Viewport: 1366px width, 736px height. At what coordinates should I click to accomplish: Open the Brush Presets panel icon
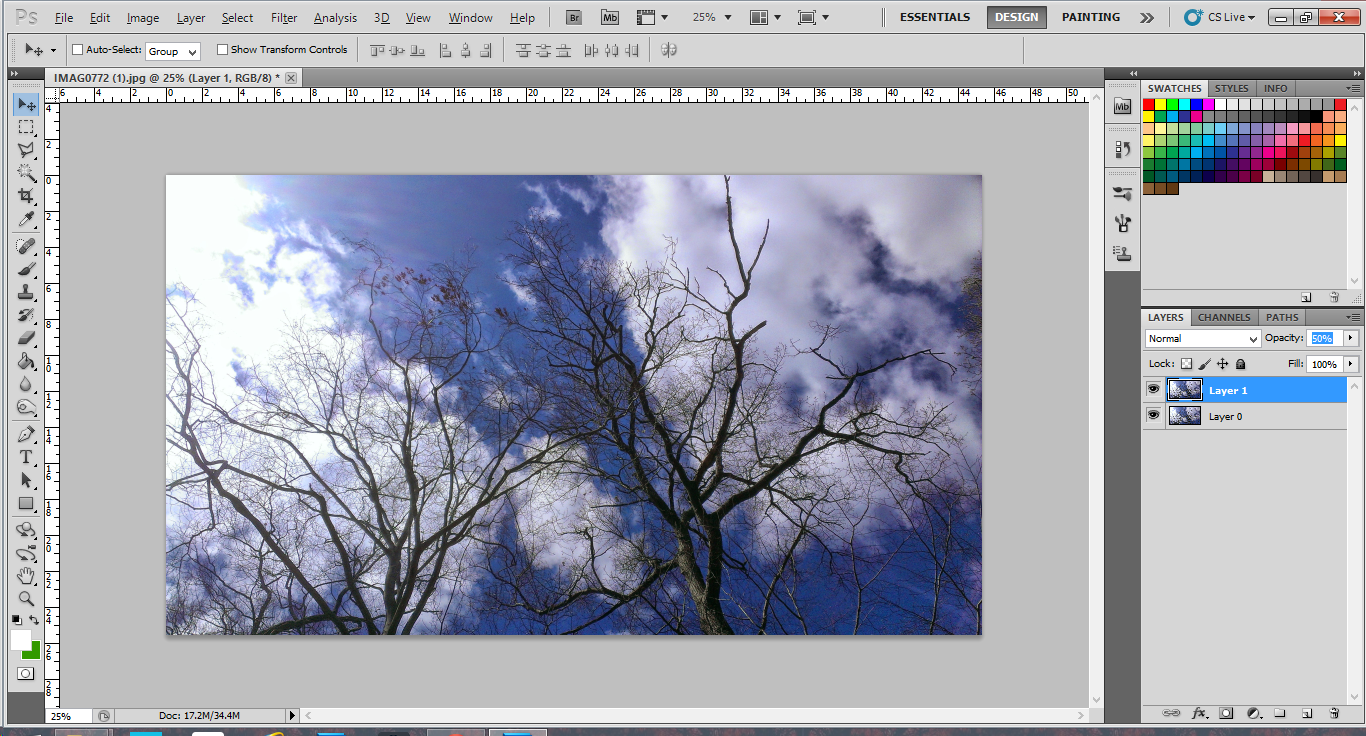[x=1122, y=193]
